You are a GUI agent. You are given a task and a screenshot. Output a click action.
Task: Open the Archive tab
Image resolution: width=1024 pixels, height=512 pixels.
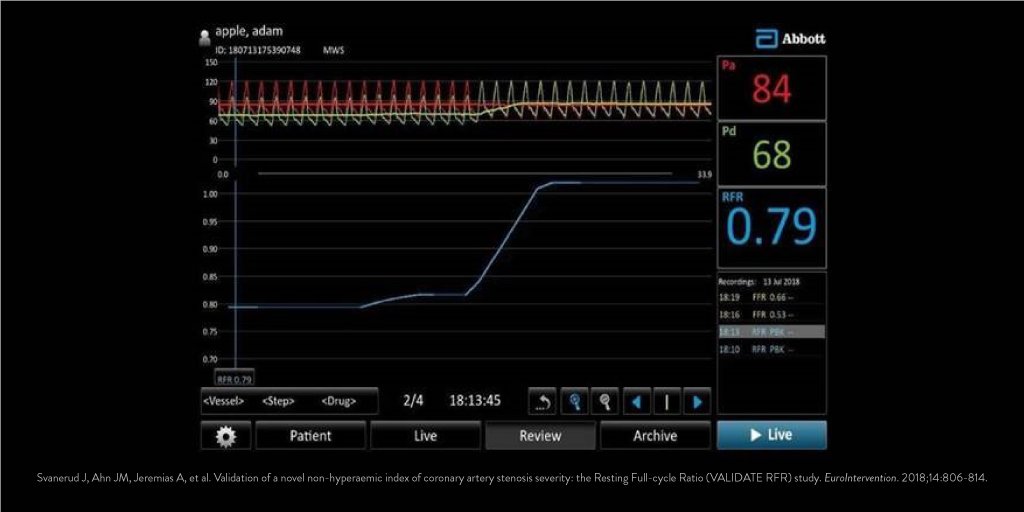655,436
